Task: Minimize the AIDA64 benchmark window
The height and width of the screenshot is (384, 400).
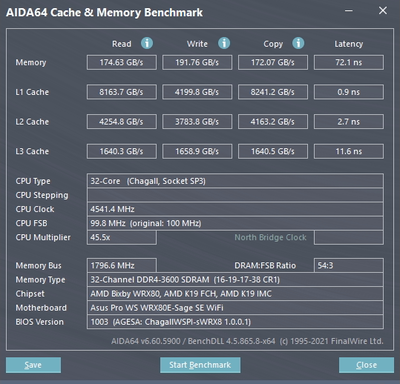Action: pos(349,11)
